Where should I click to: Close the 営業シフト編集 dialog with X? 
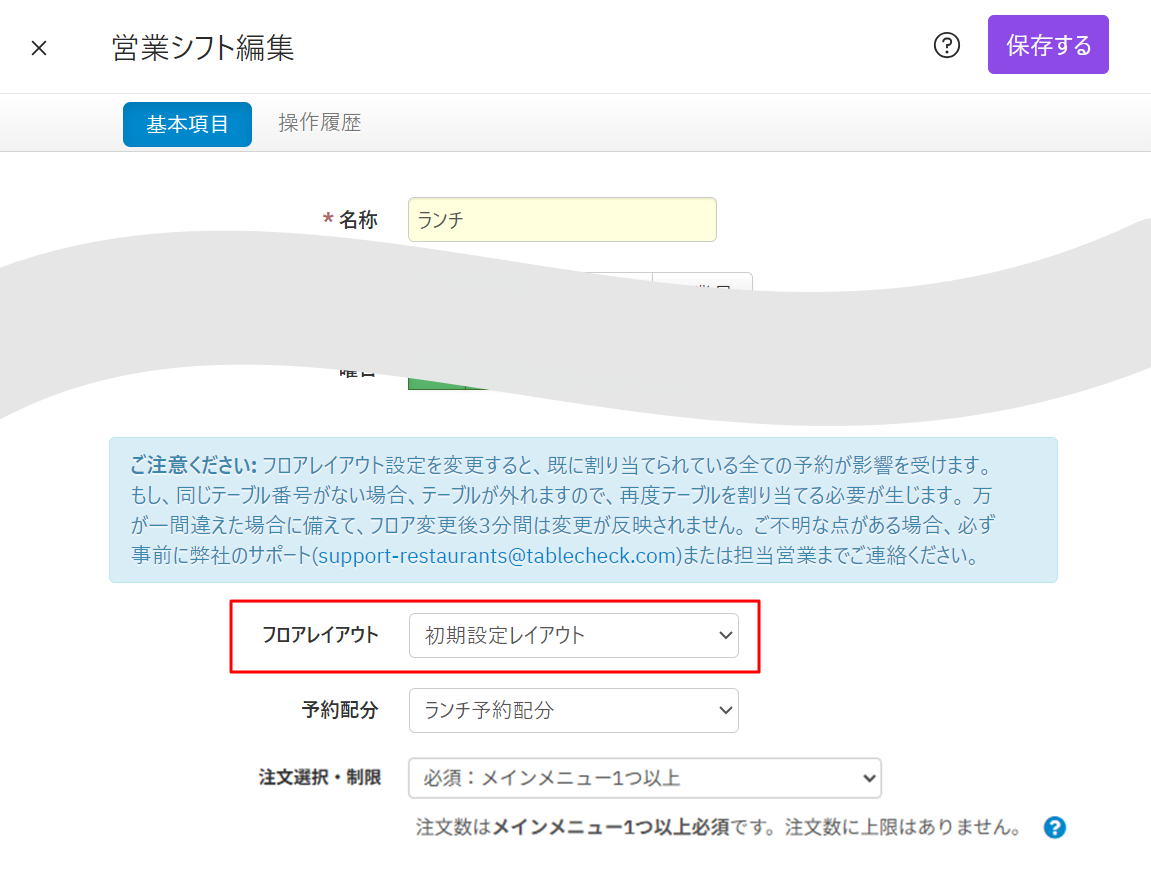pyautogui.click(x=39, y=48)
